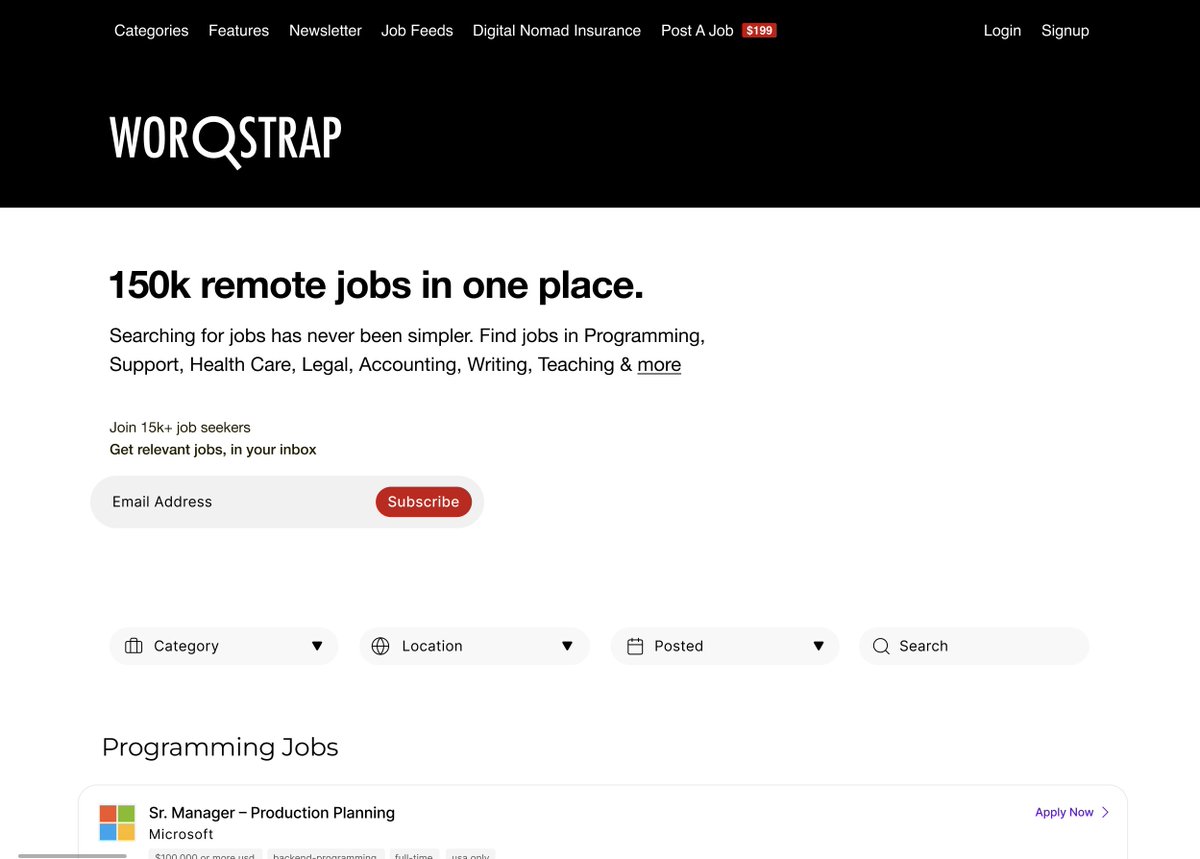Viewport: 1200px width, 859px height.
Task: Open Sr. Manager – Production Planning job
Action: [272, 813]
